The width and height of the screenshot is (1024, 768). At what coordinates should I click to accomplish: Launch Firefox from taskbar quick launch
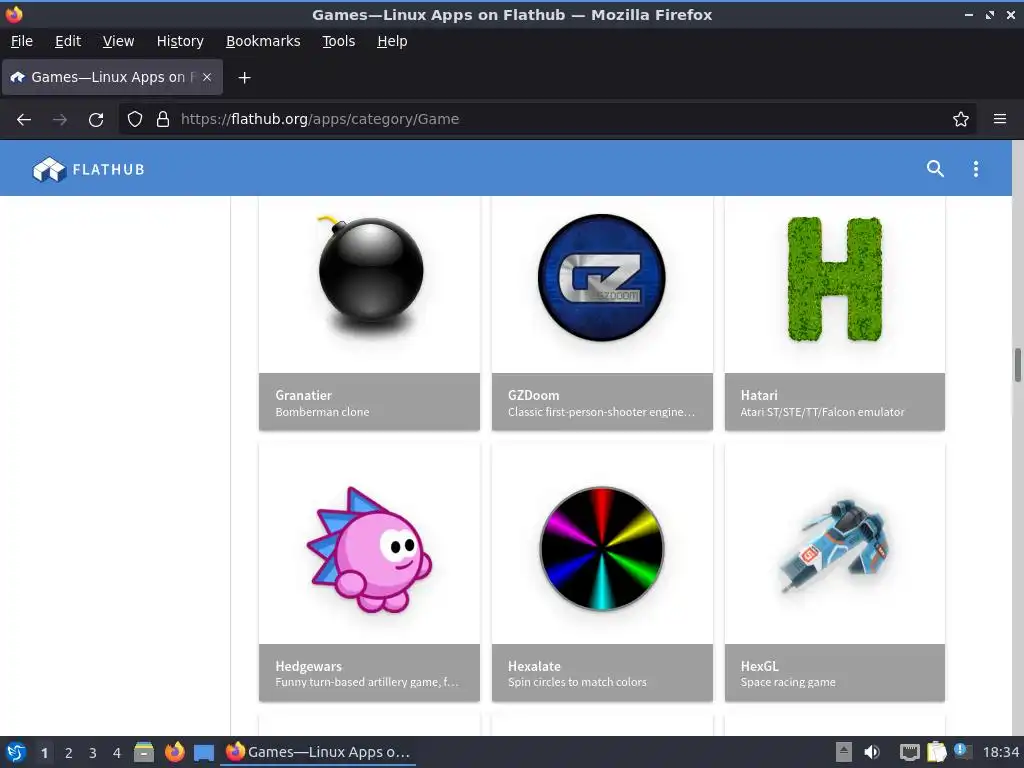(x=174, y=752)
